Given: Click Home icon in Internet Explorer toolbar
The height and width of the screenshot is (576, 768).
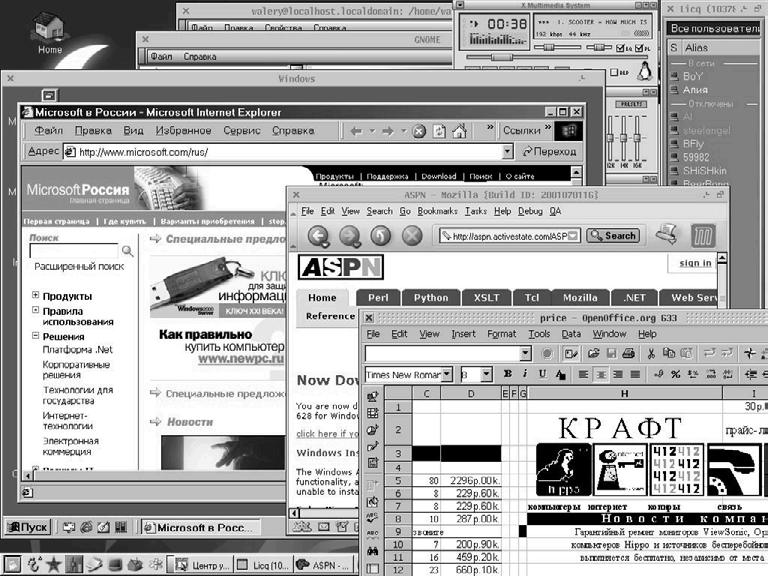Looking at the screenshot, I should pyautogui.click(x=459, y=131).
